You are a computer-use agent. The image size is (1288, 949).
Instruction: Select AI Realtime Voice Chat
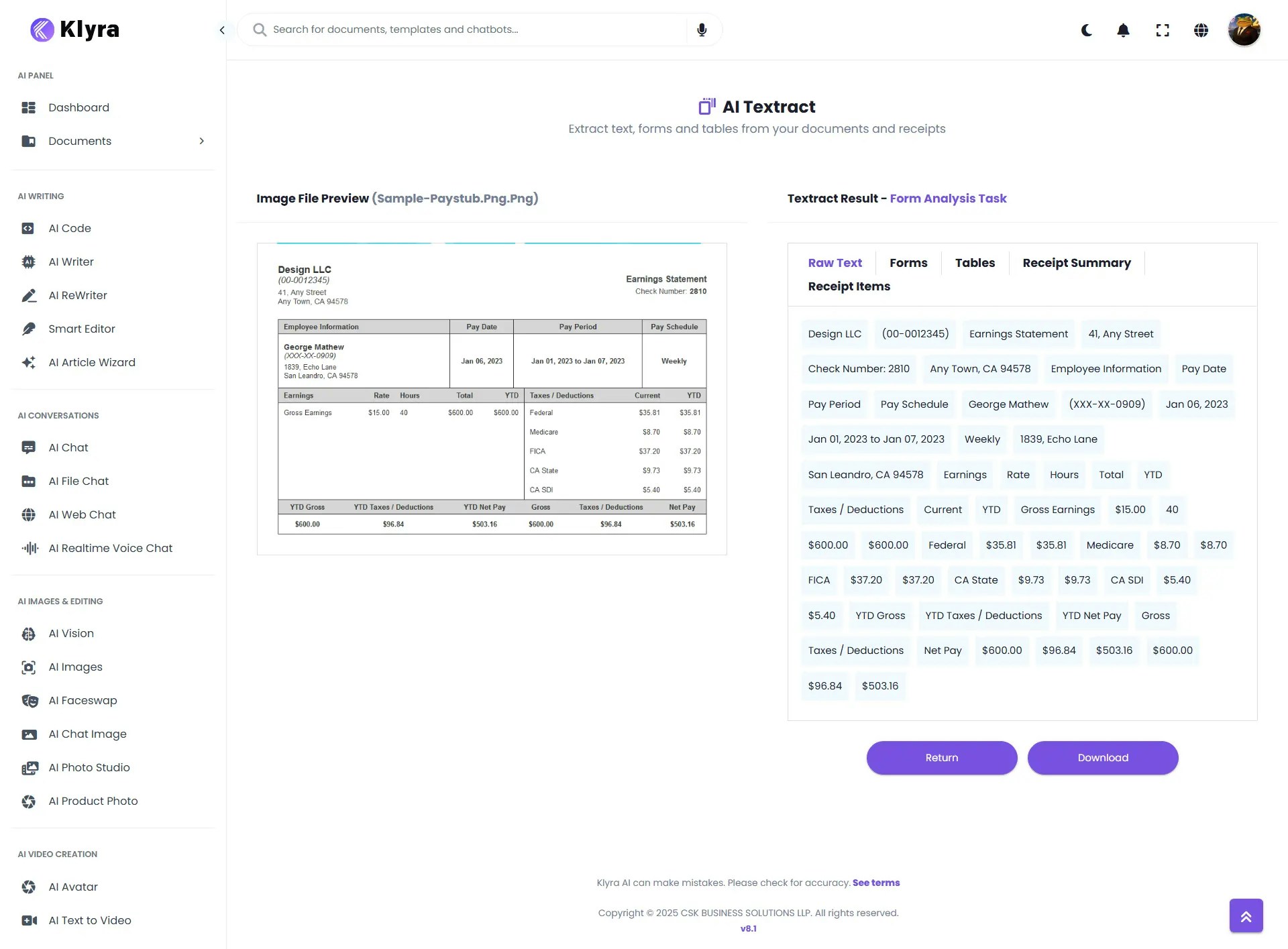tap(111, 548)
